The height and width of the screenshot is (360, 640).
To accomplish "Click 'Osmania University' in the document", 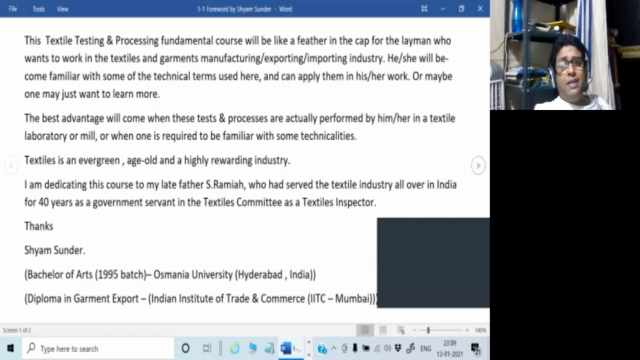I will pos(193,275).
